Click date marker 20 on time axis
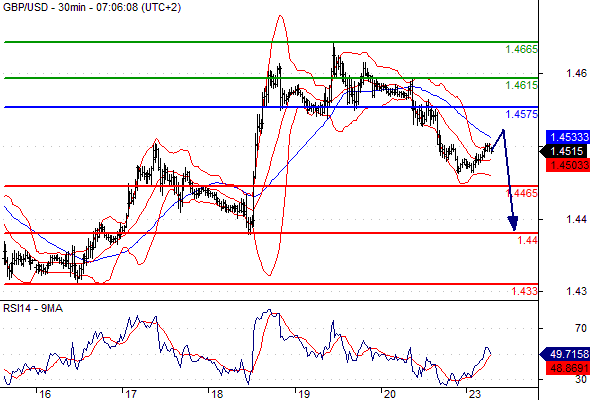Image resolution: width=590 pixels, height=400 pixels. click(389, 394)
